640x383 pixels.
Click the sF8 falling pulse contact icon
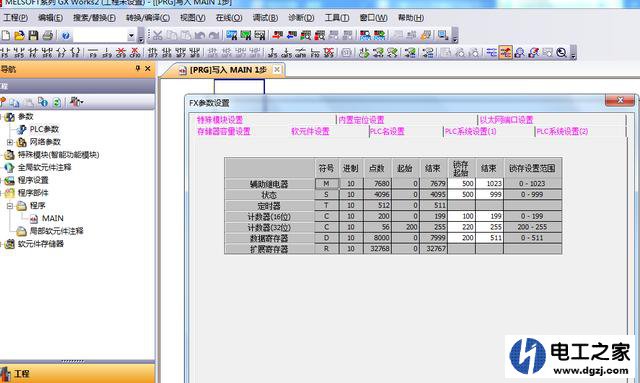click(167, 53)
